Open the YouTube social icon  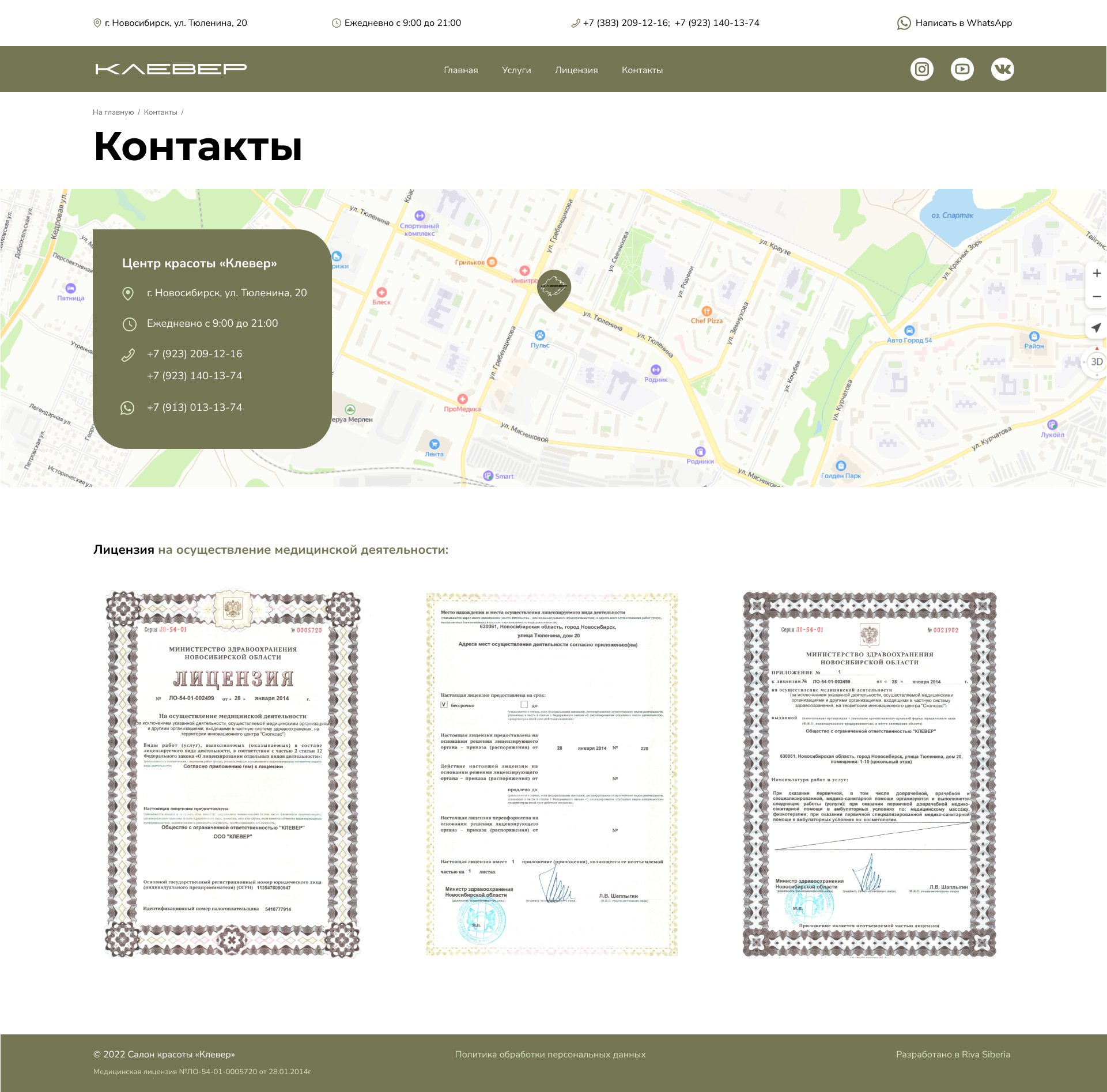(x=962, y=69)
